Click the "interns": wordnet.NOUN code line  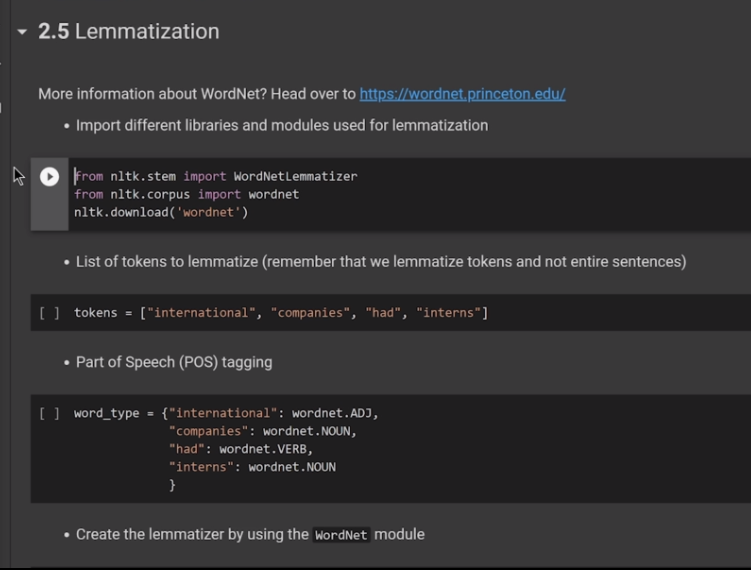coord(252,467)
